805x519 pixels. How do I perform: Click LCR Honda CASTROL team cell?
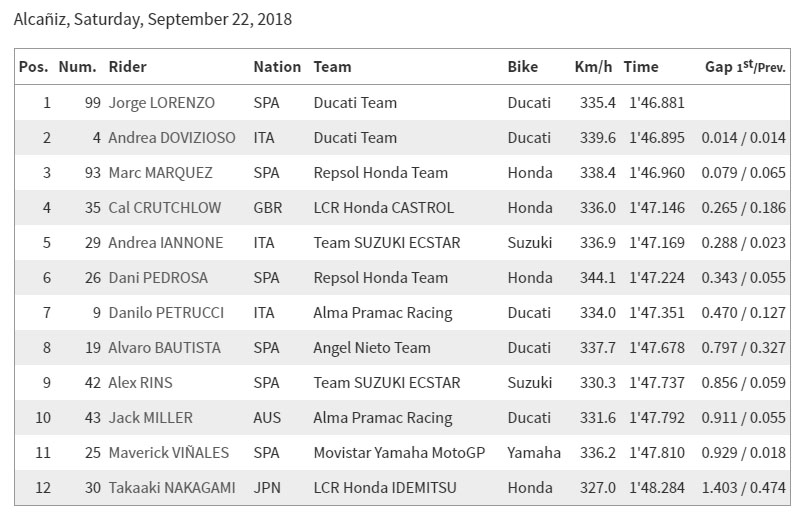(384, 207)
